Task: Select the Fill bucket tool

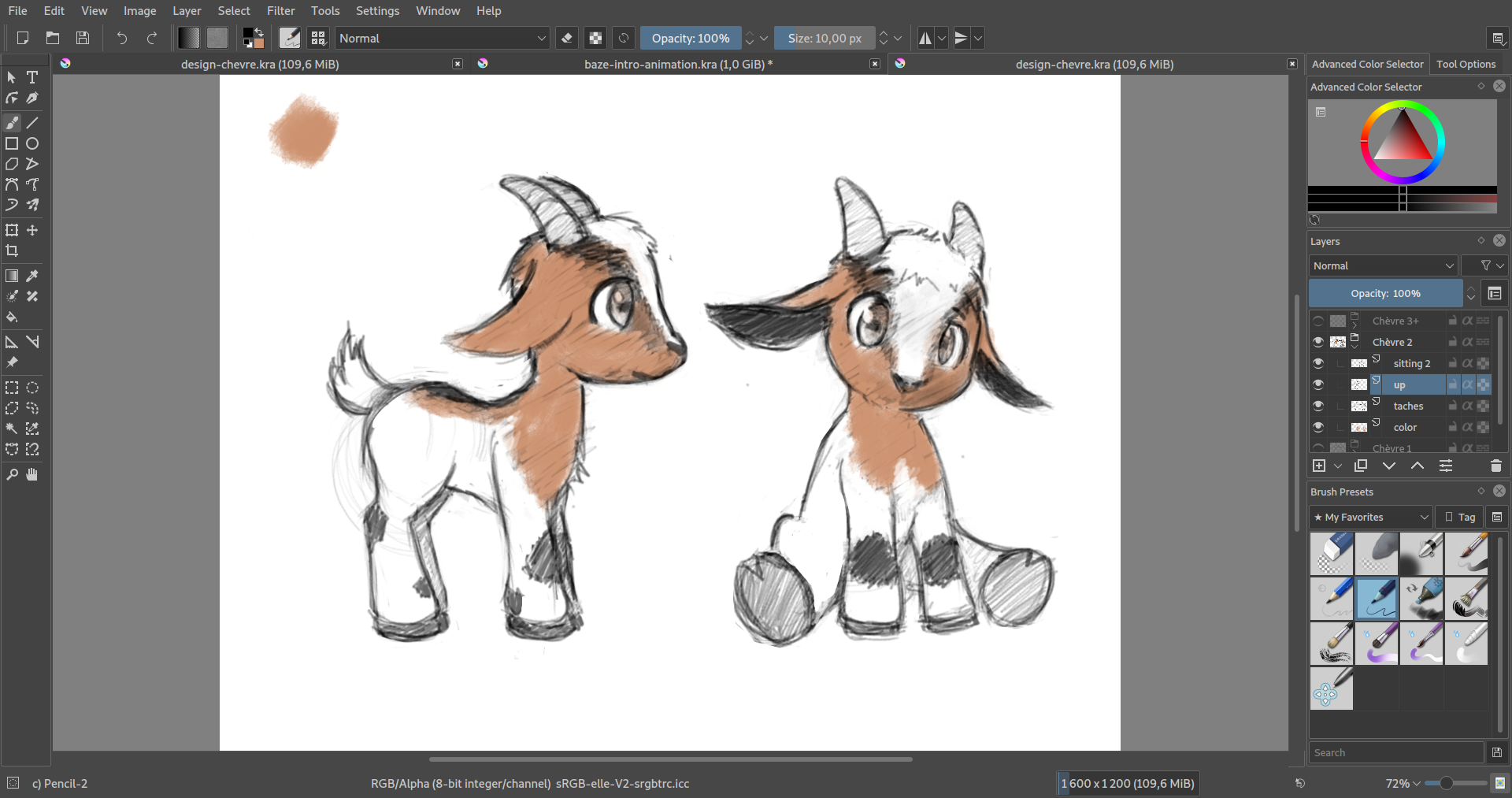Action: tap(12, 317)
